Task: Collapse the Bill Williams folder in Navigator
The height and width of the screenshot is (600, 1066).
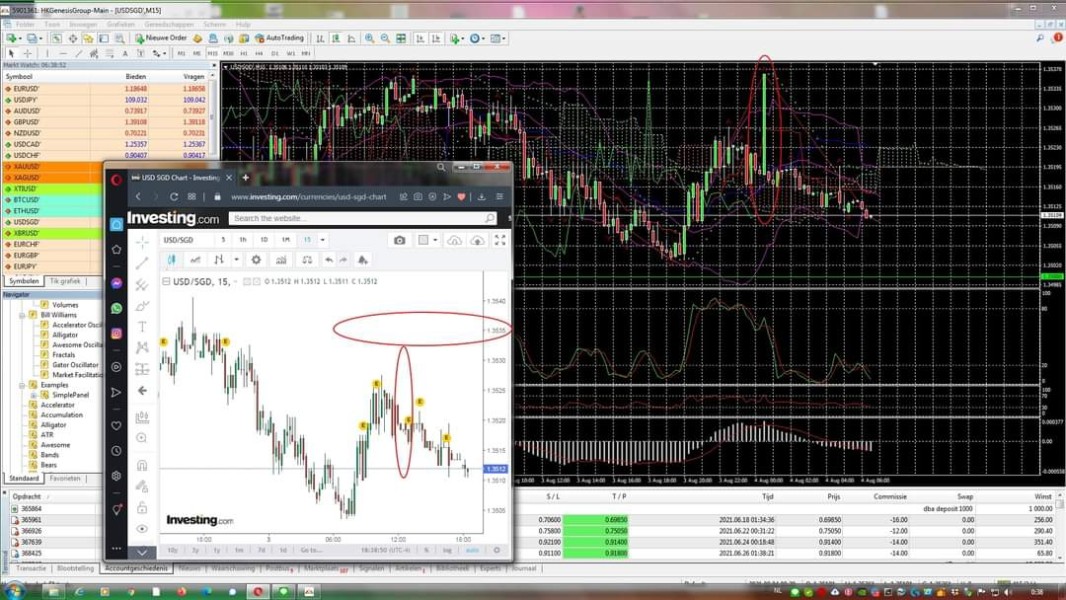Action: [22, 315]
